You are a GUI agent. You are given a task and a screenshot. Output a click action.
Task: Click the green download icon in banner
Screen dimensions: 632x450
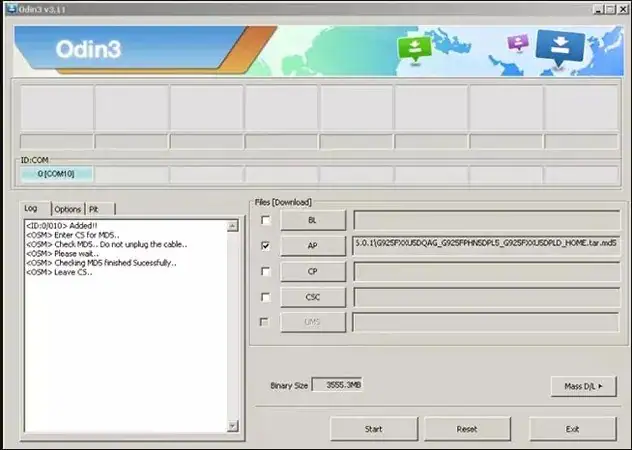pyautogui.click(x=414, y=49)
